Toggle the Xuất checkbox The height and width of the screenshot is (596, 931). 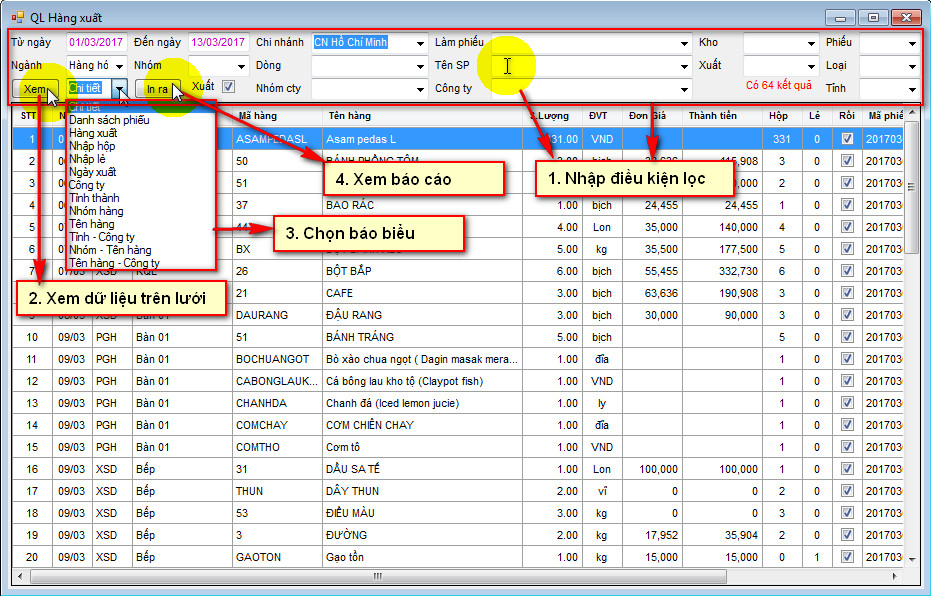(229, 87)
